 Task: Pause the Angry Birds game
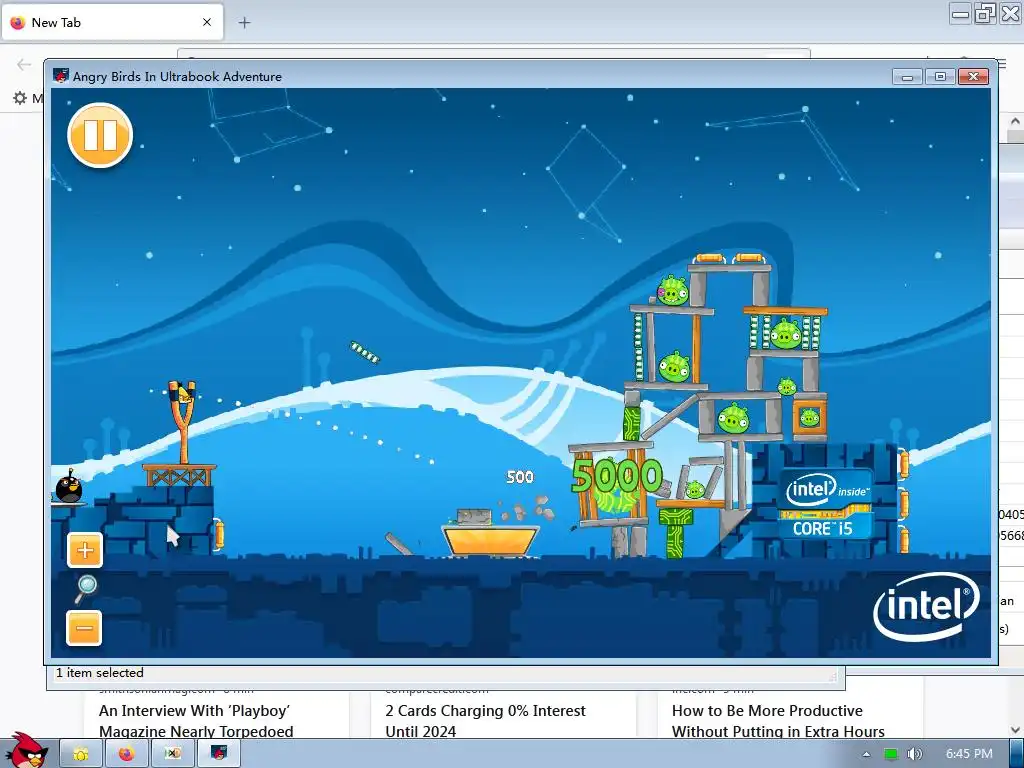point(100,135)
